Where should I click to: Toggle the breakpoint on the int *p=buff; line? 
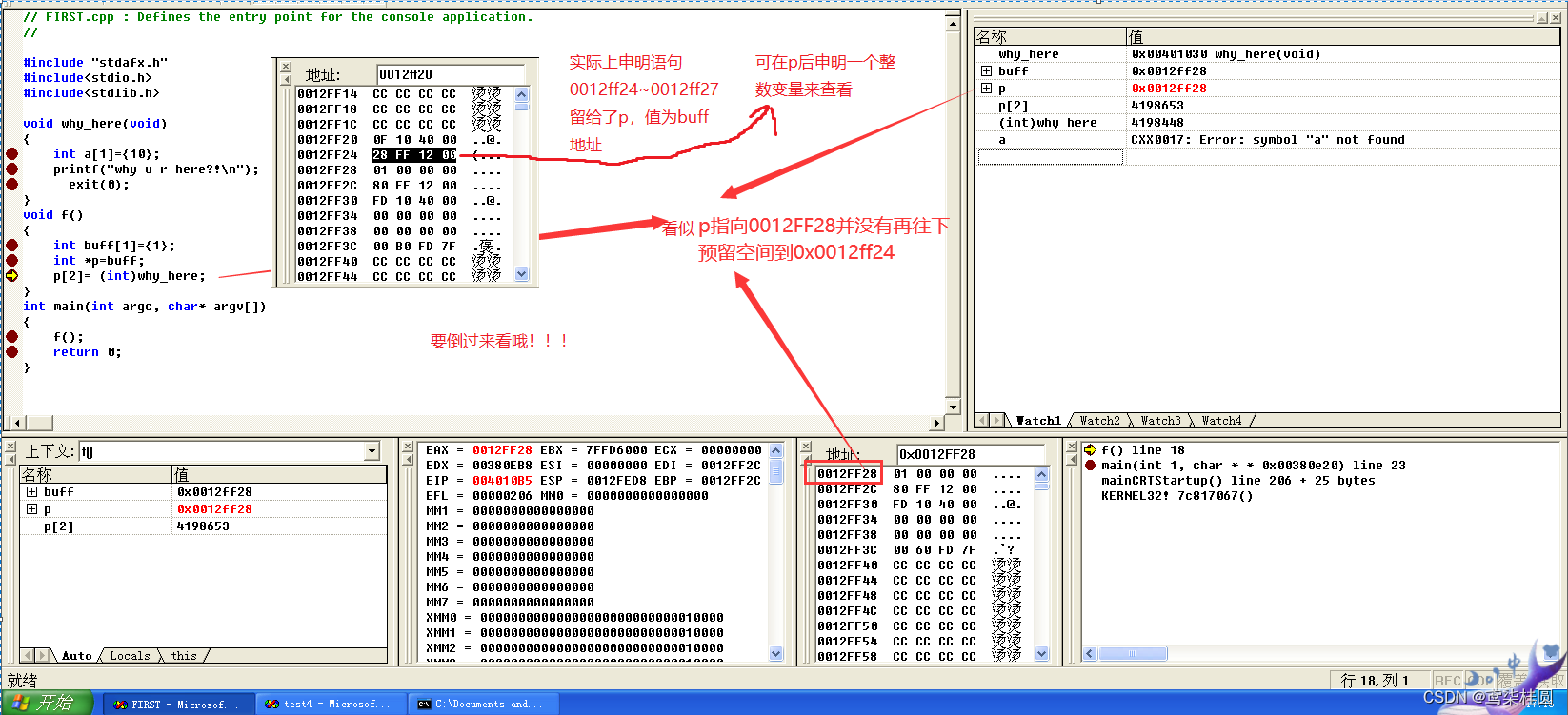[11, 261]
